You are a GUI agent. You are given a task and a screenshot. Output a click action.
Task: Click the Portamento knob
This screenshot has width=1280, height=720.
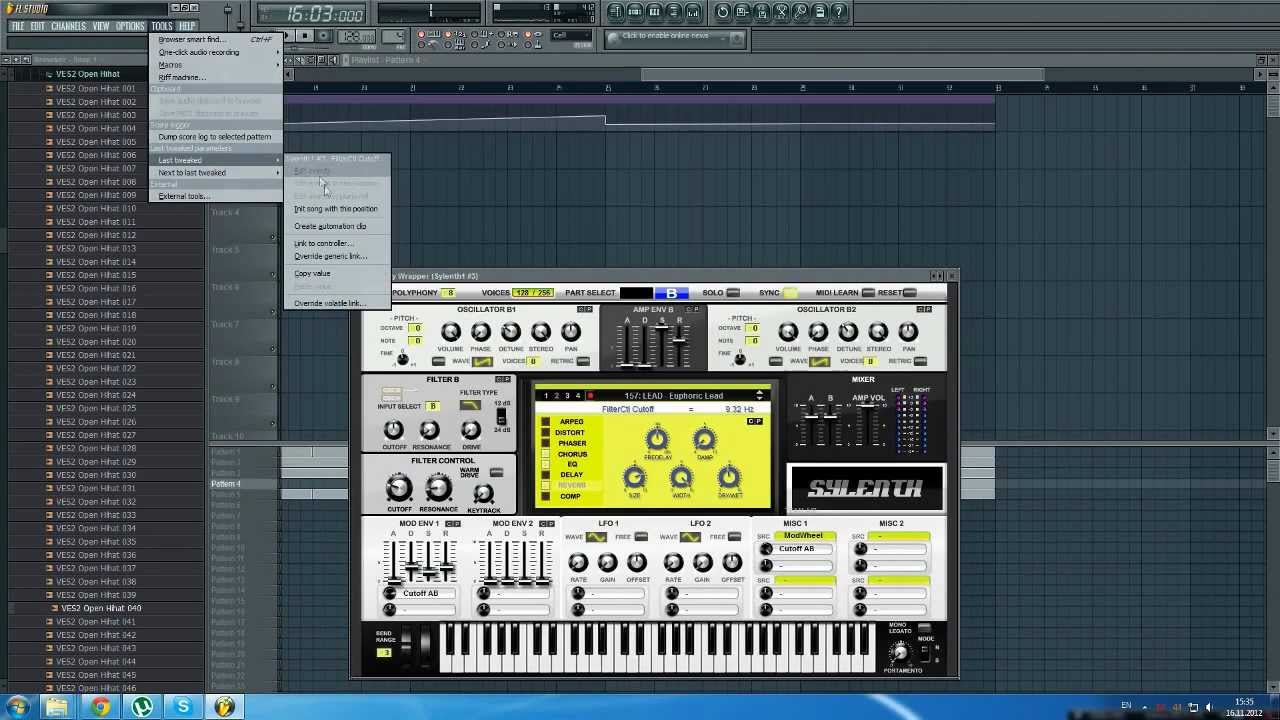900,653
